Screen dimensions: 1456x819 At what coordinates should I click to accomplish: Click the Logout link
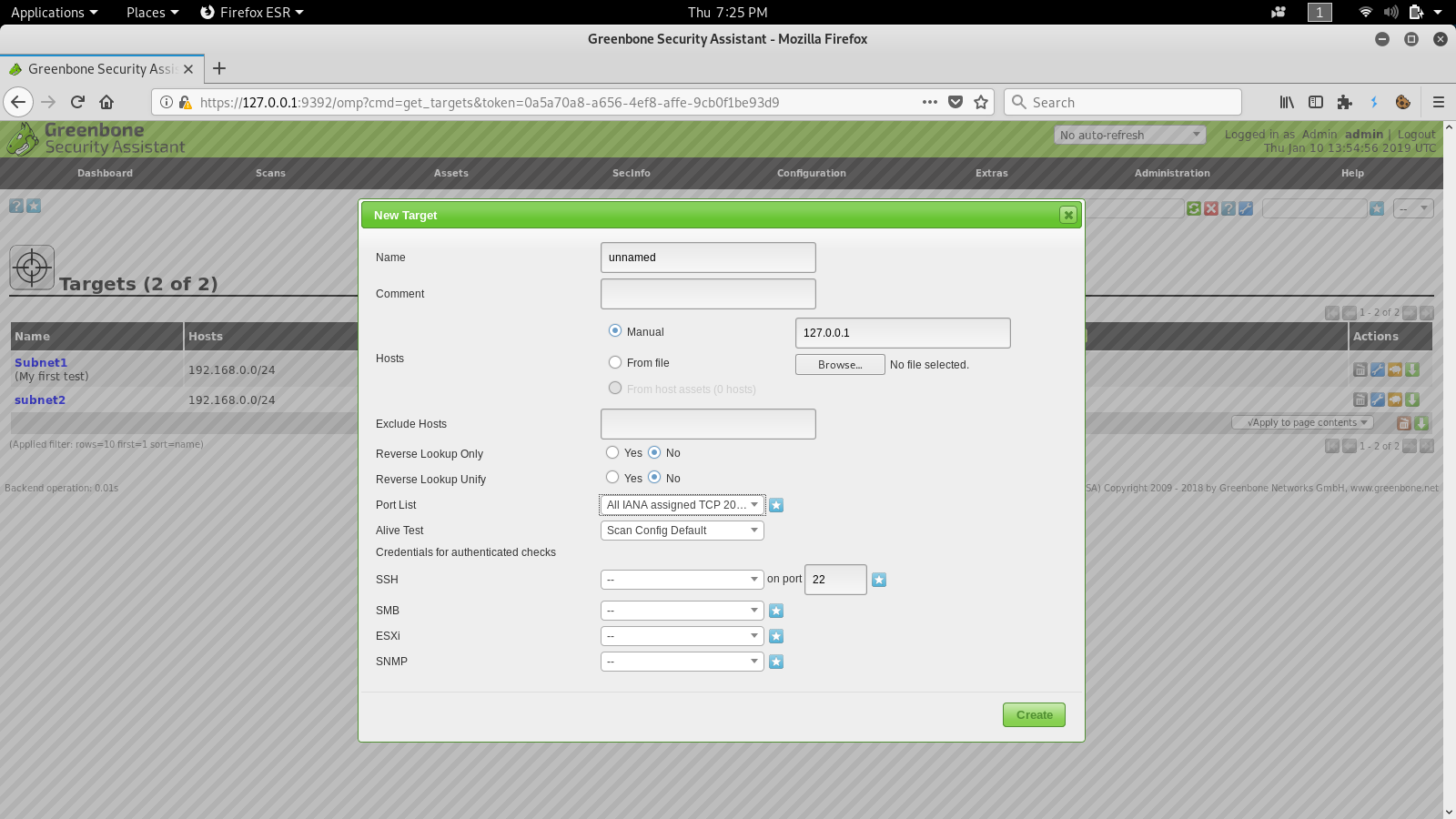coord(1416,134)
